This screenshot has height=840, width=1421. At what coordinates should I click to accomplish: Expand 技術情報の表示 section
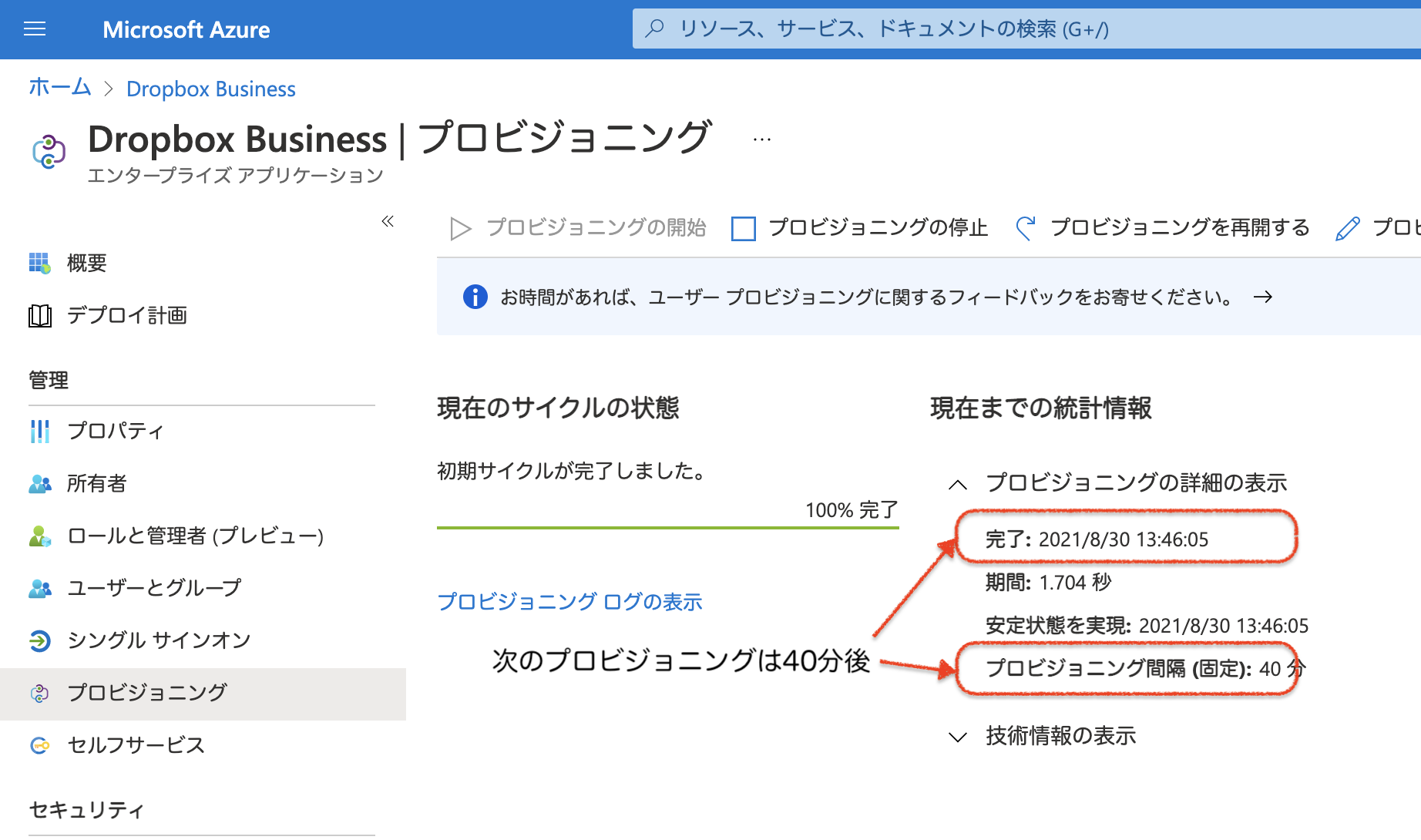point(1043,736)
